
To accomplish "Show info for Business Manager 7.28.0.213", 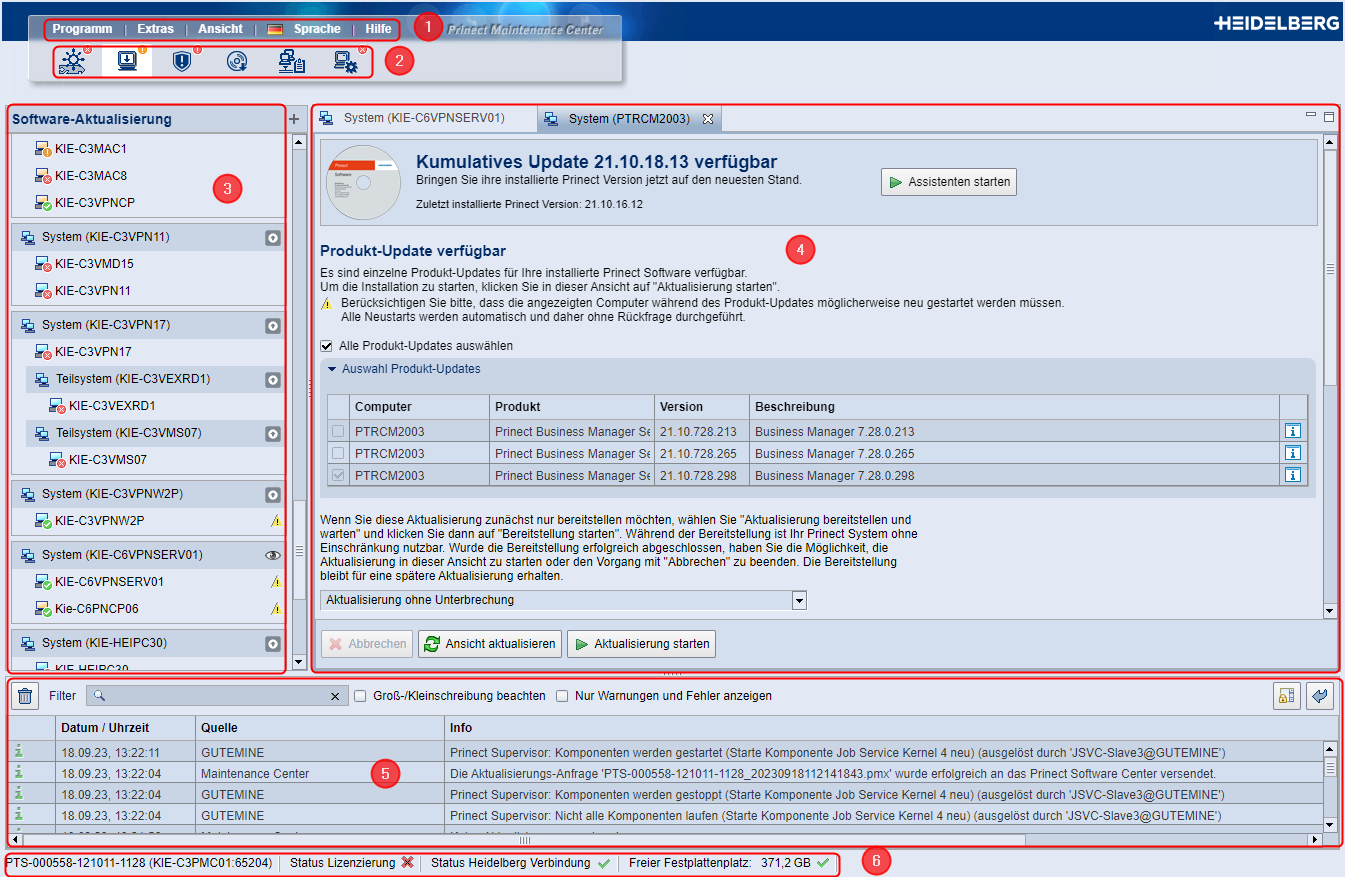I will [1293, 431].
